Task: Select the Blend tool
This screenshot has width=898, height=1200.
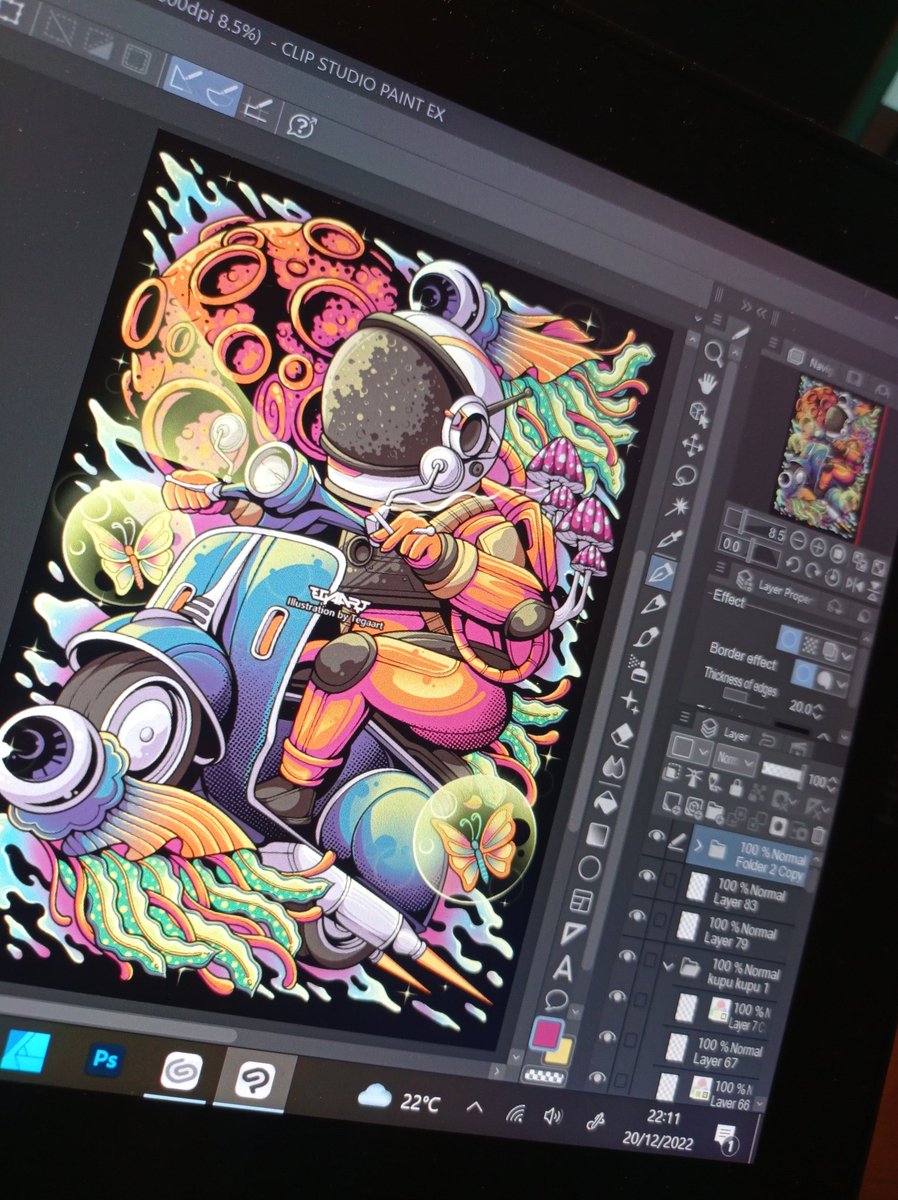Action: [x=615, y=767]
